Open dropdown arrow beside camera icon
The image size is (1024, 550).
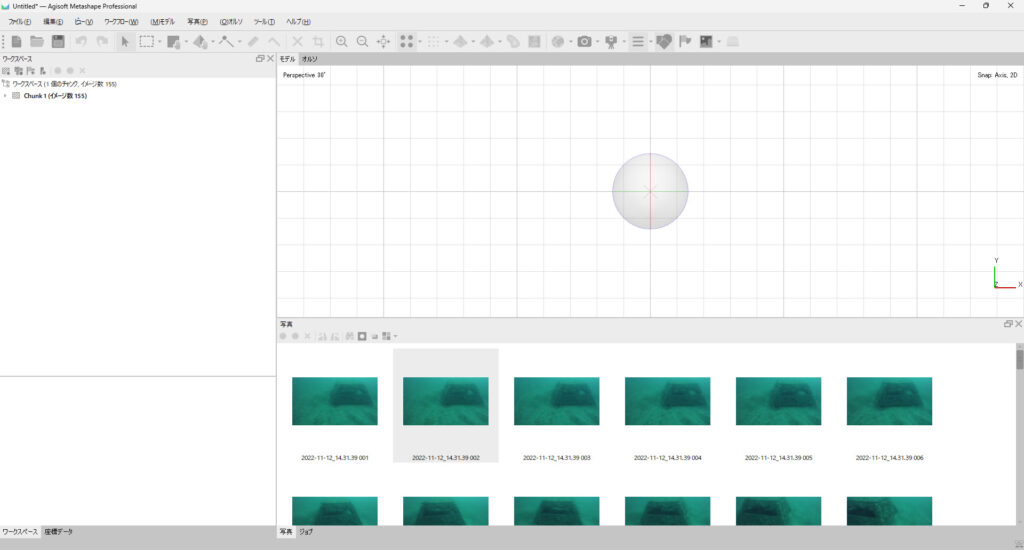coord(597,42)
